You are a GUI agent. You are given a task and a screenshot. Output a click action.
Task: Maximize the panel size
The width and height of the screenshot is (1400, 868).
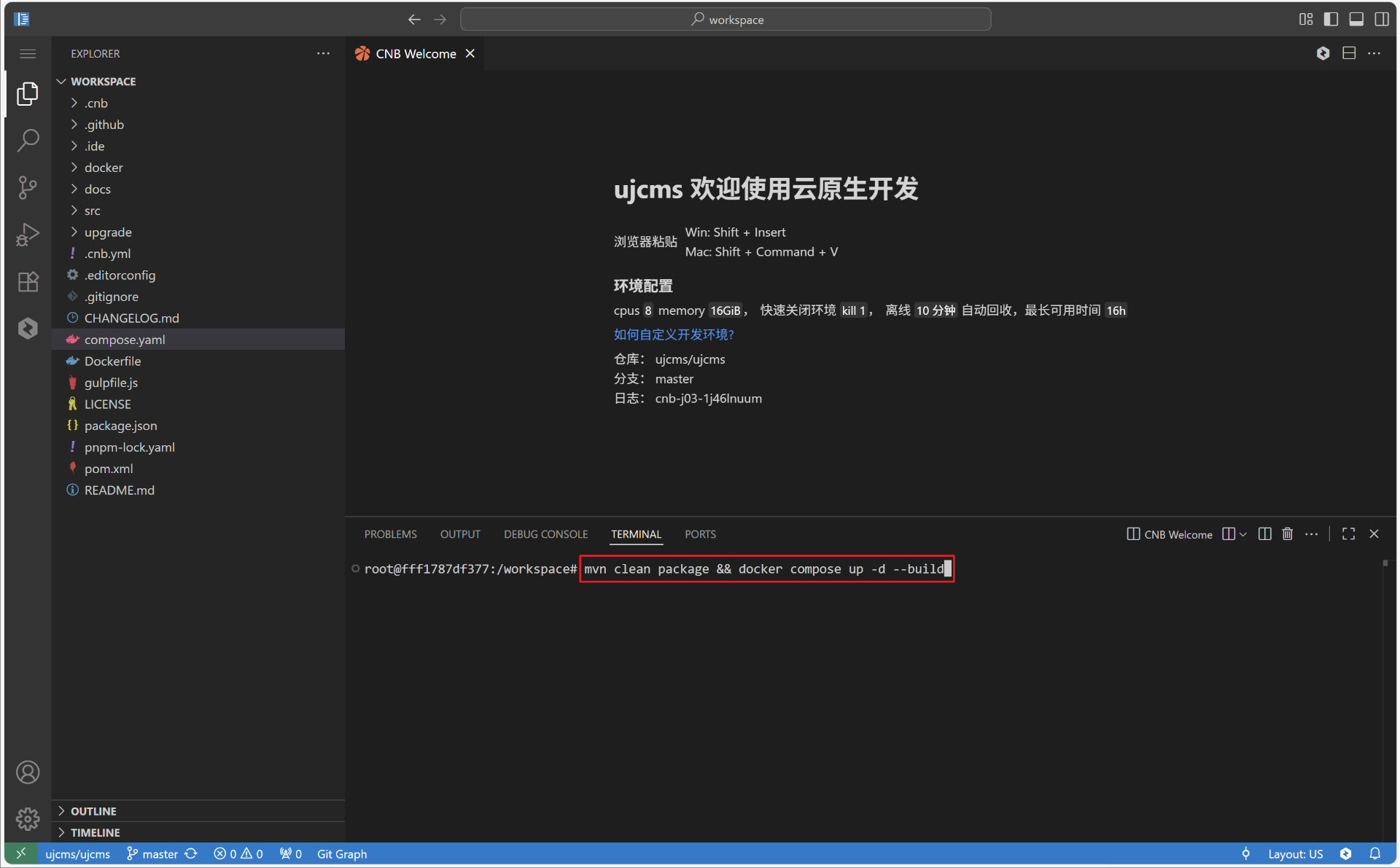pyautogui.click(x=1349, y=534)
